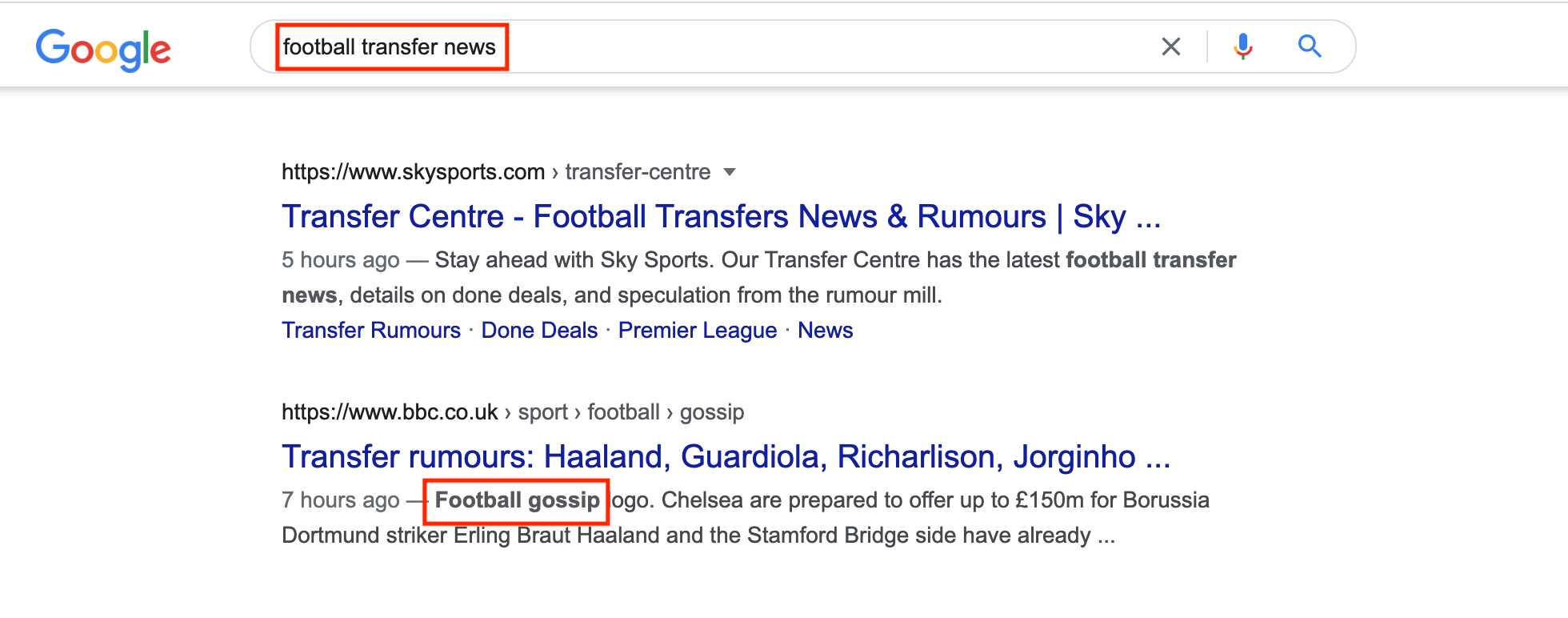Open the 'Transfer rumours: Haaland, Guardiola' result

click(726, 457)
